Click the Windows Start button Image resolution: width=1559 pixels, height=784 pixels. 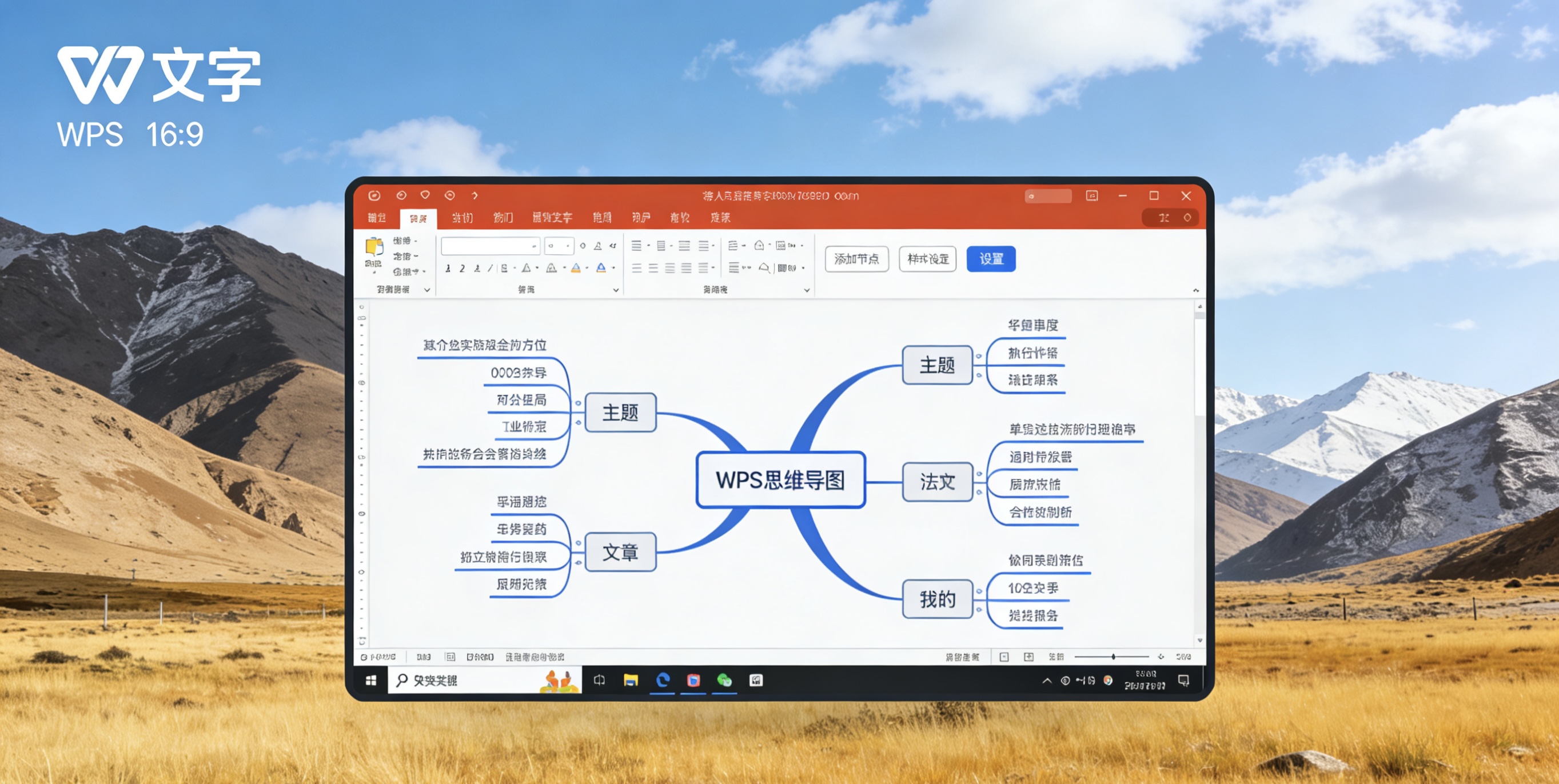[x=371, y=680]
